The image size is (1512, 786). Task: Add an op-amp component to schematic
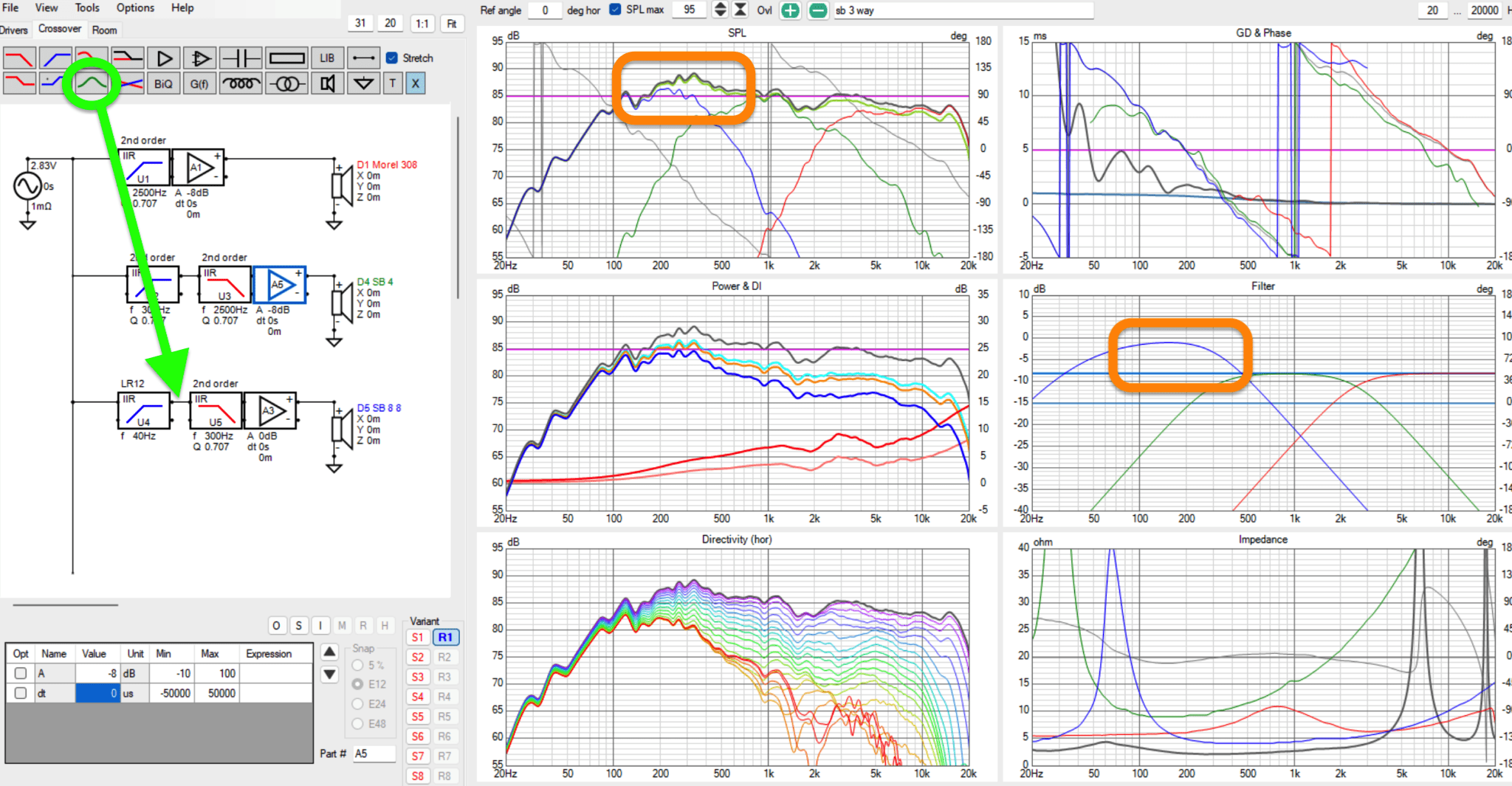(200, 58)
